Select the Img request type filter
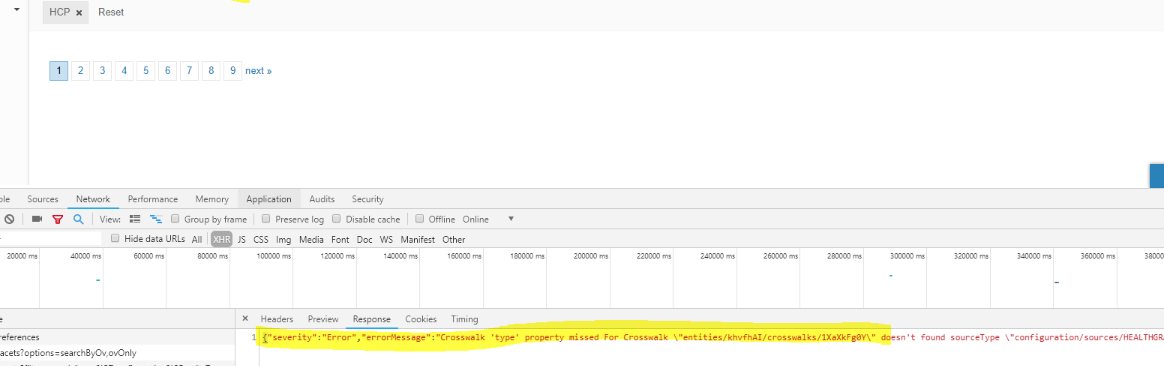This screenshot has width=1164, height=366. 284,239
